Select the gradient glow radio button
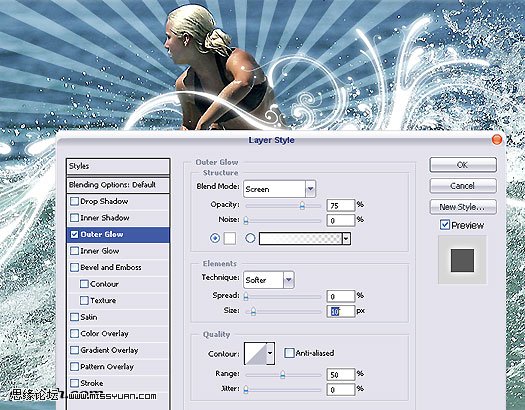The image size is (525, 410). click(250, 238)
